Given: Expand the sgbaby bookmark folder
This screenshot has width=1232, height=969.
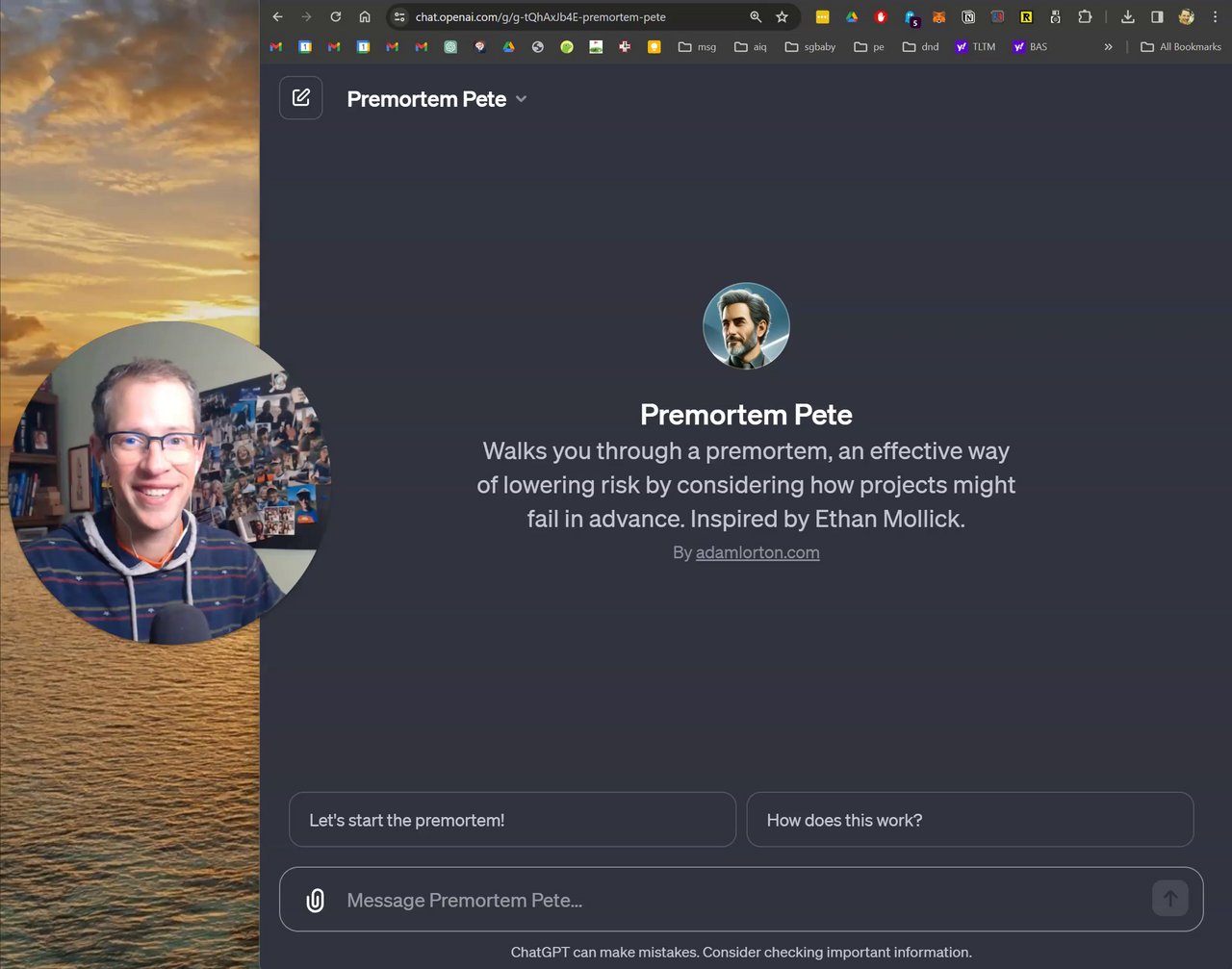Looking at the screenshot, I should (810, 46).
